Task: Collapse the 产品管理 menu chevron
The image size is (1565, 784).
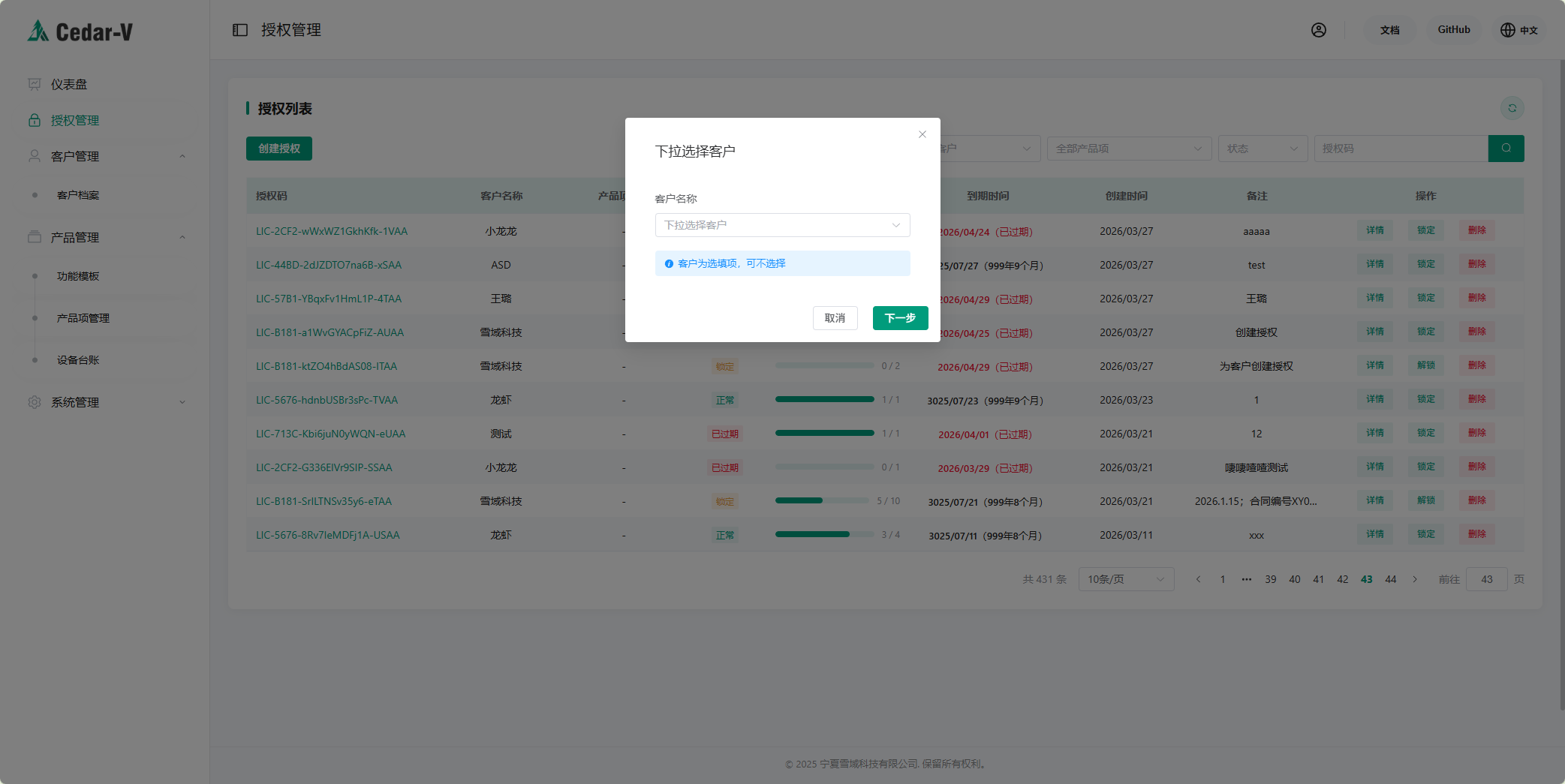Action: [182, 237]
